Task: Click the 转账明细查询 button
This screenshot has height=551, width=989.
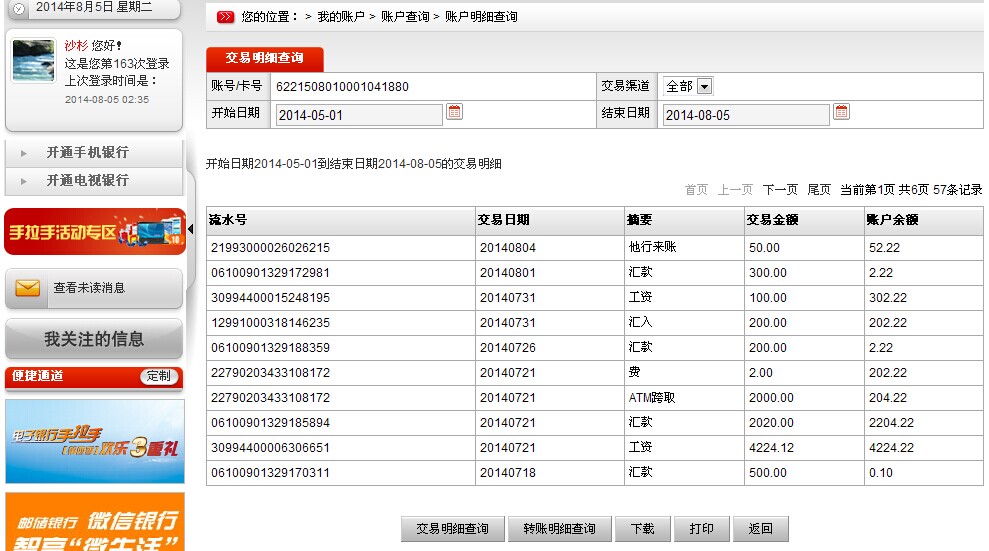Action: tap(558, 529)
